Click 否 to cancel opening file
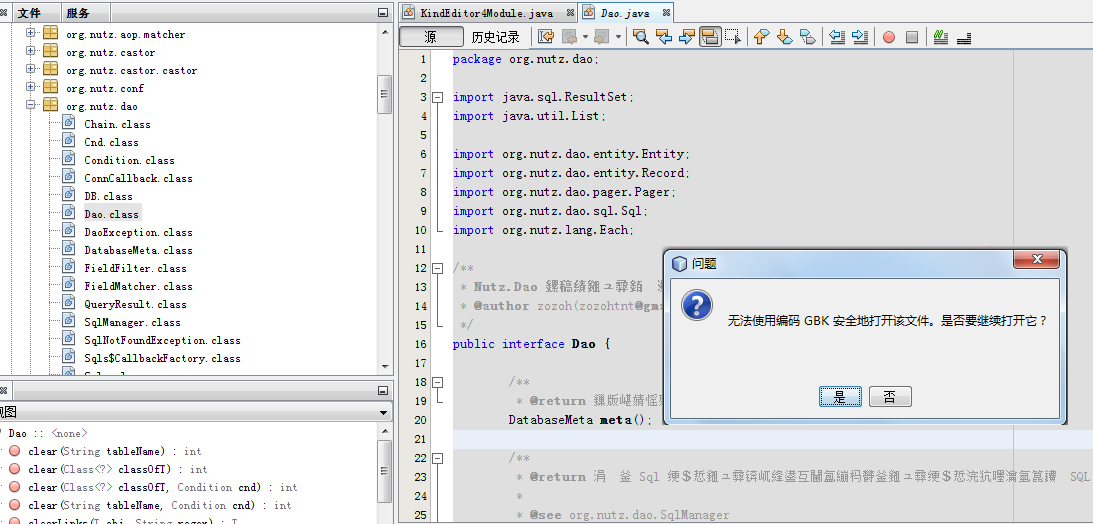The height and width of the screenshot is (524, 1093). (x=890, y=396)
